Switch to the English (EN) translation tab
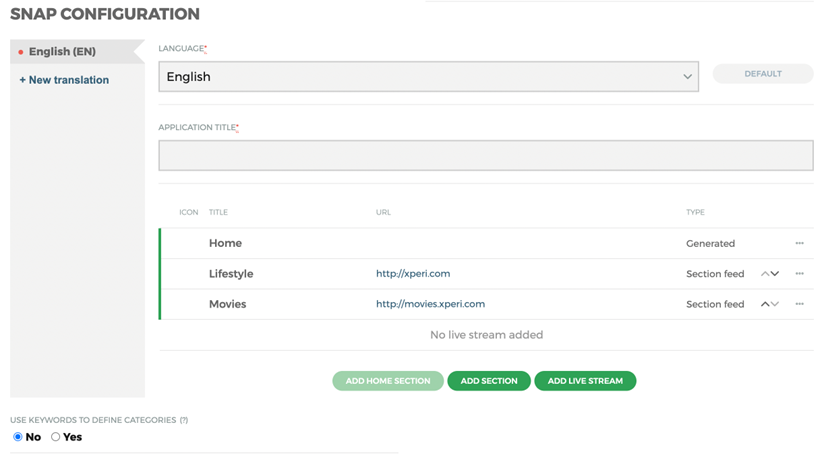Screen dimensions: 828x462 point(62,52)
